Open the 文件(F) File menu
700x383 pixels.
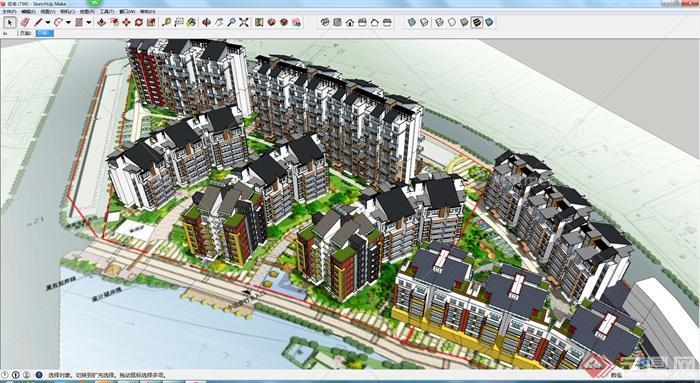pos(9,11)
